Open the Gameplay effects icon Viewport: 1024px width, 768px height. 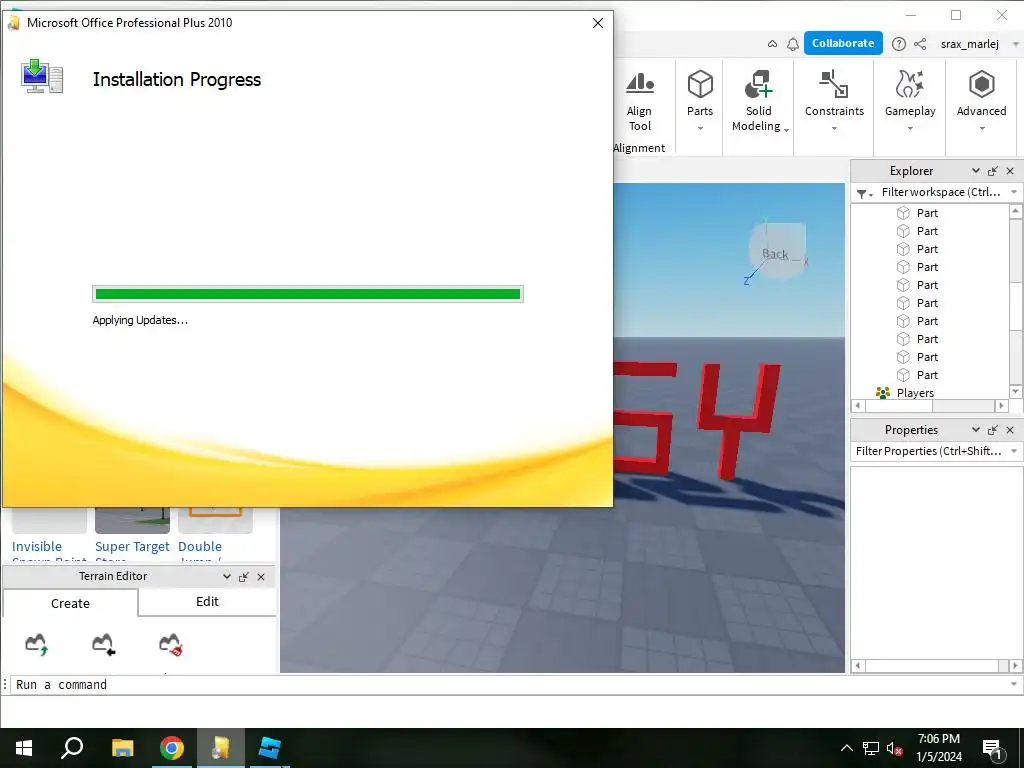pos(910,84)
